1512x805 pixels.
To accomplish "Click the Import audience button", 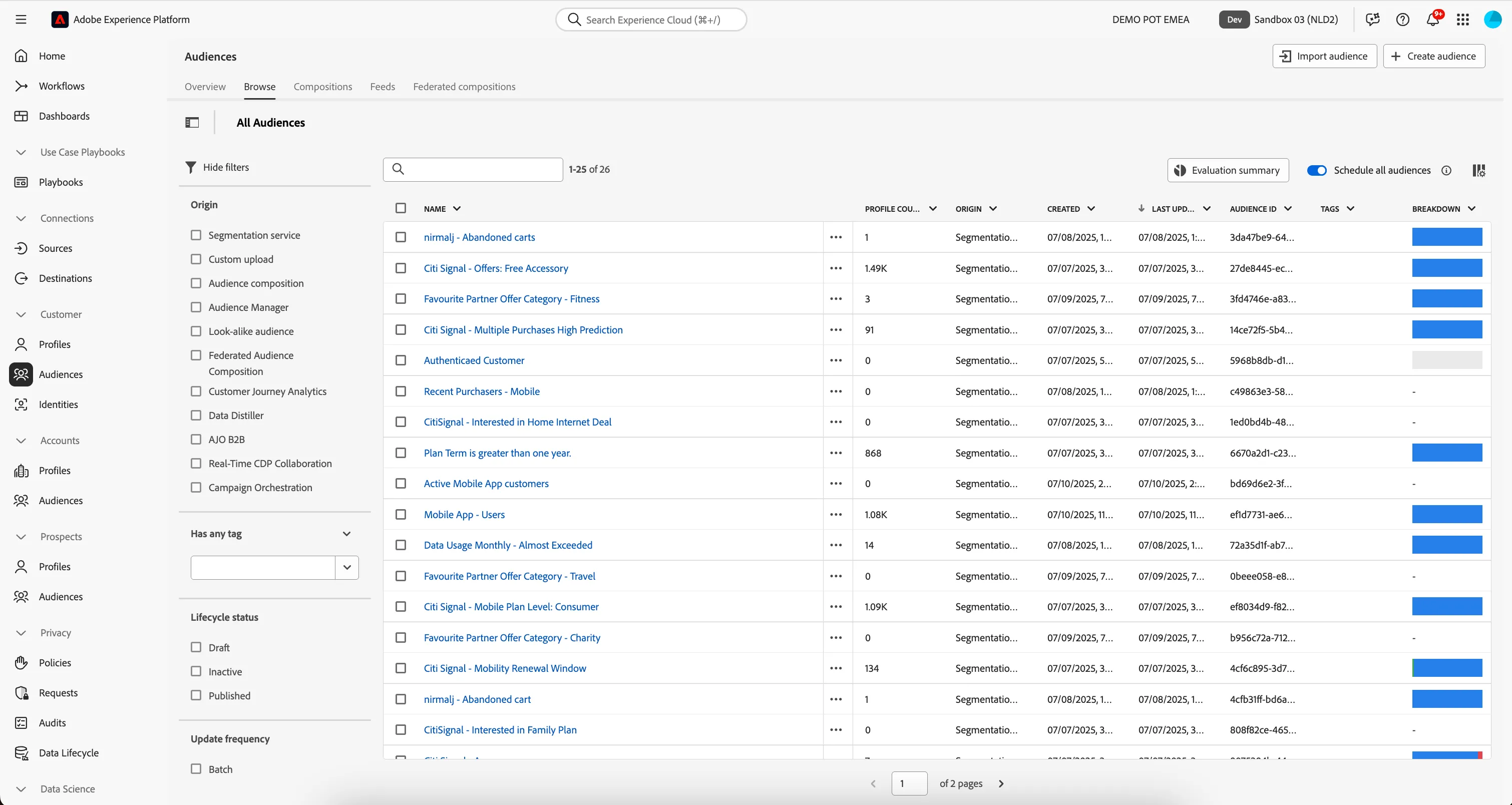I will 1324,56.
